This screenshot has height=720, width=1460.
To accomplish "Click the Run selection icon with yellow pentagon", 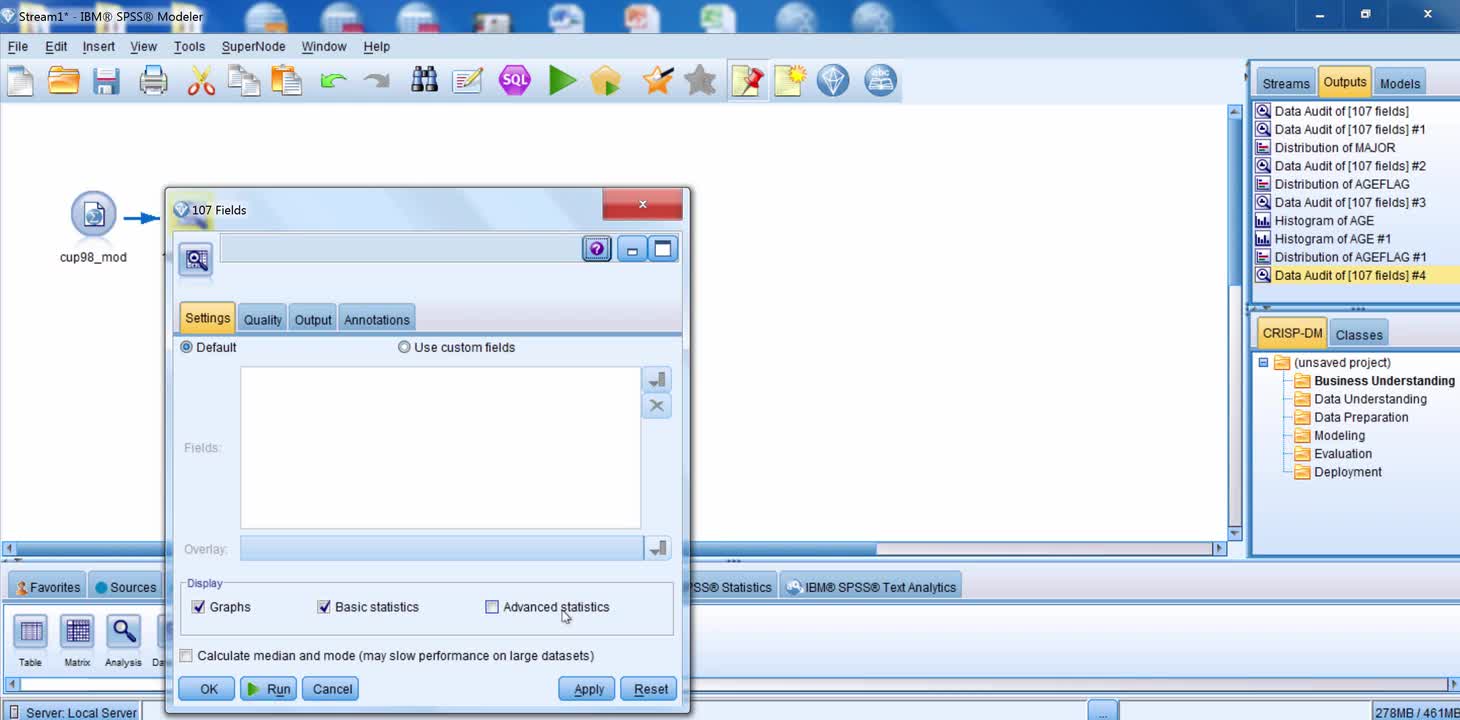I will click(x=606, y=81).
